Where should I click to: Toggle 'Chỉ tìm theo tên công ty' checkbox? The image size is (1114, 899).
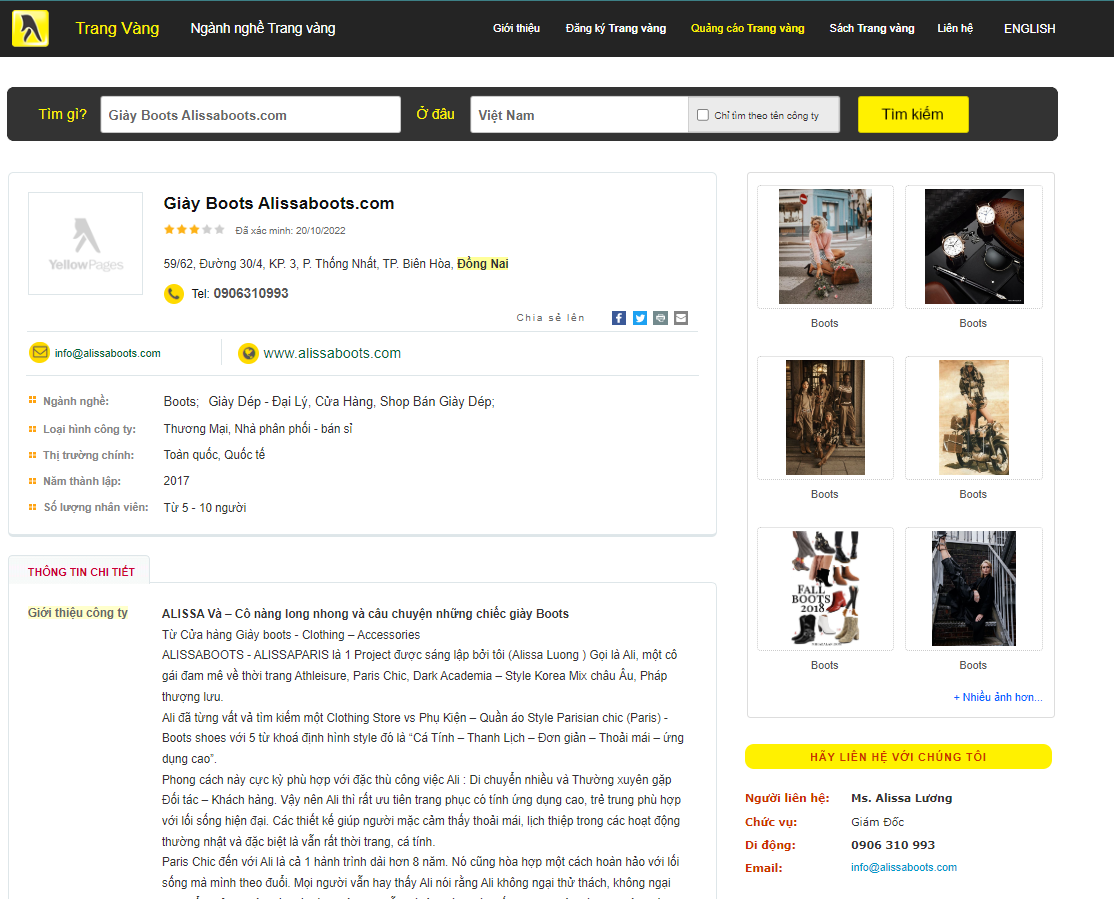click(703, 115)
